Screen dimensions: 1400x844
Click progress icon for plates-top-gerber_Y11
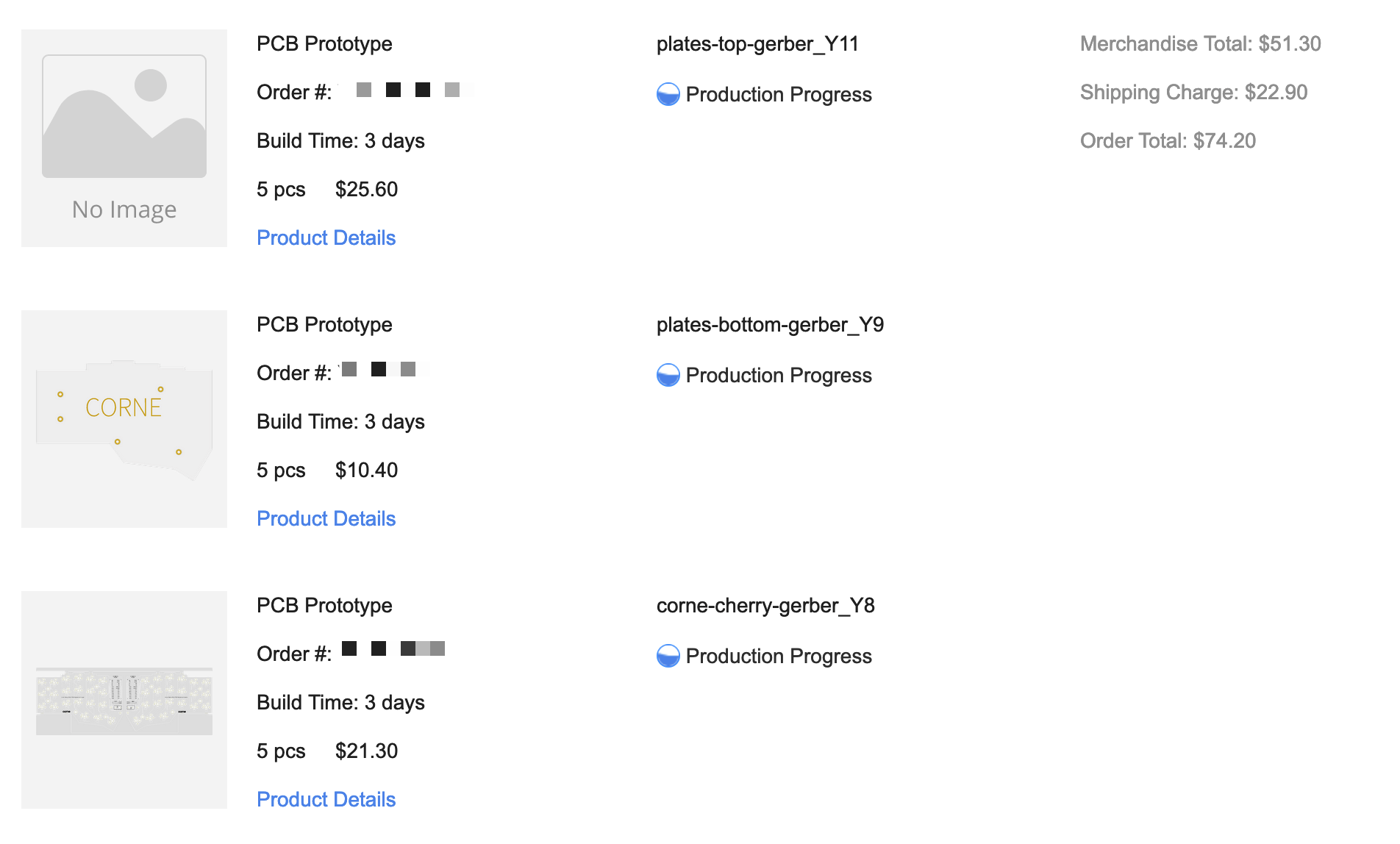tap(668, 94)
